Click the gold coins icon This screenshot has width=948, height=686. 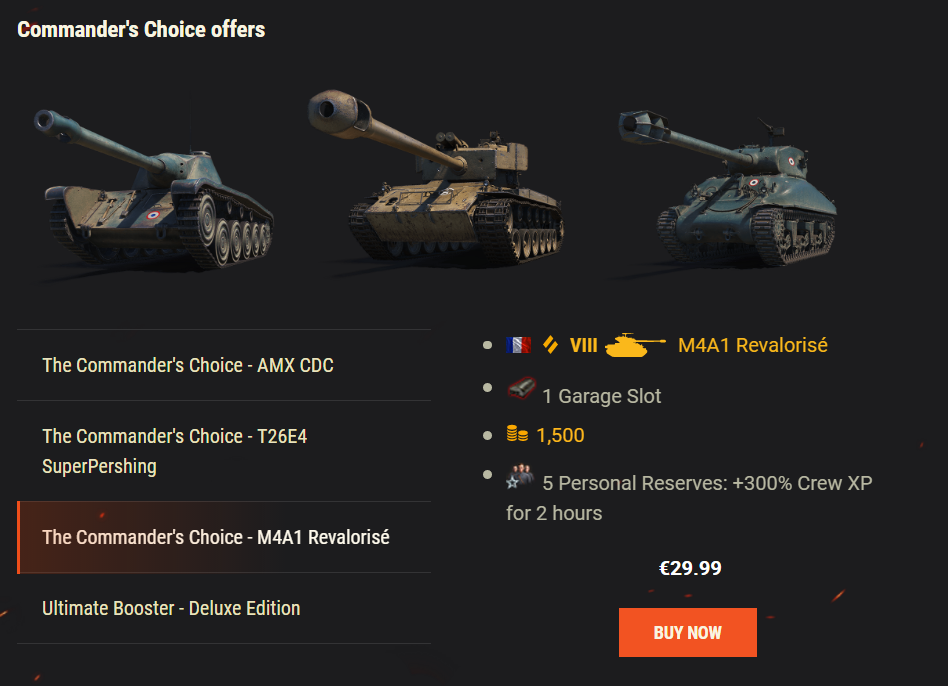click(517, 435)
